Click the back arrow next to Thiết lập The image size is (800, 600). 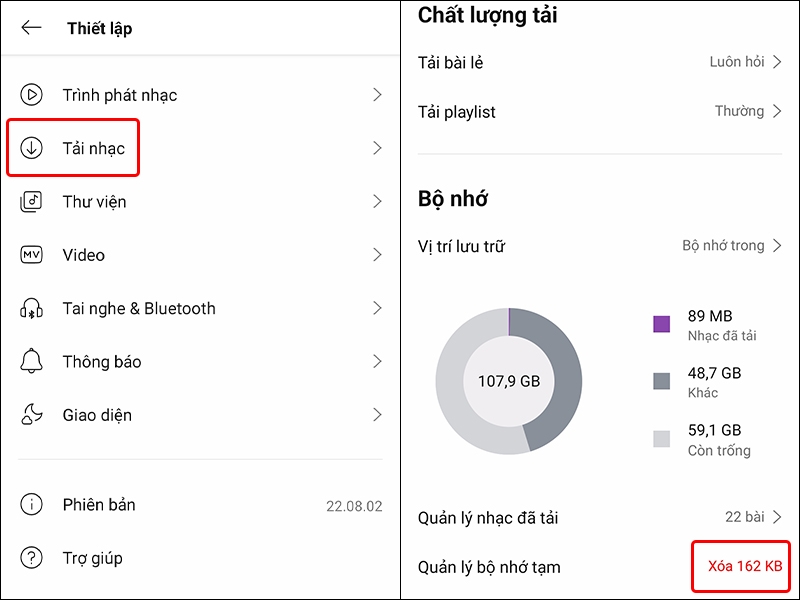[31, 28]
